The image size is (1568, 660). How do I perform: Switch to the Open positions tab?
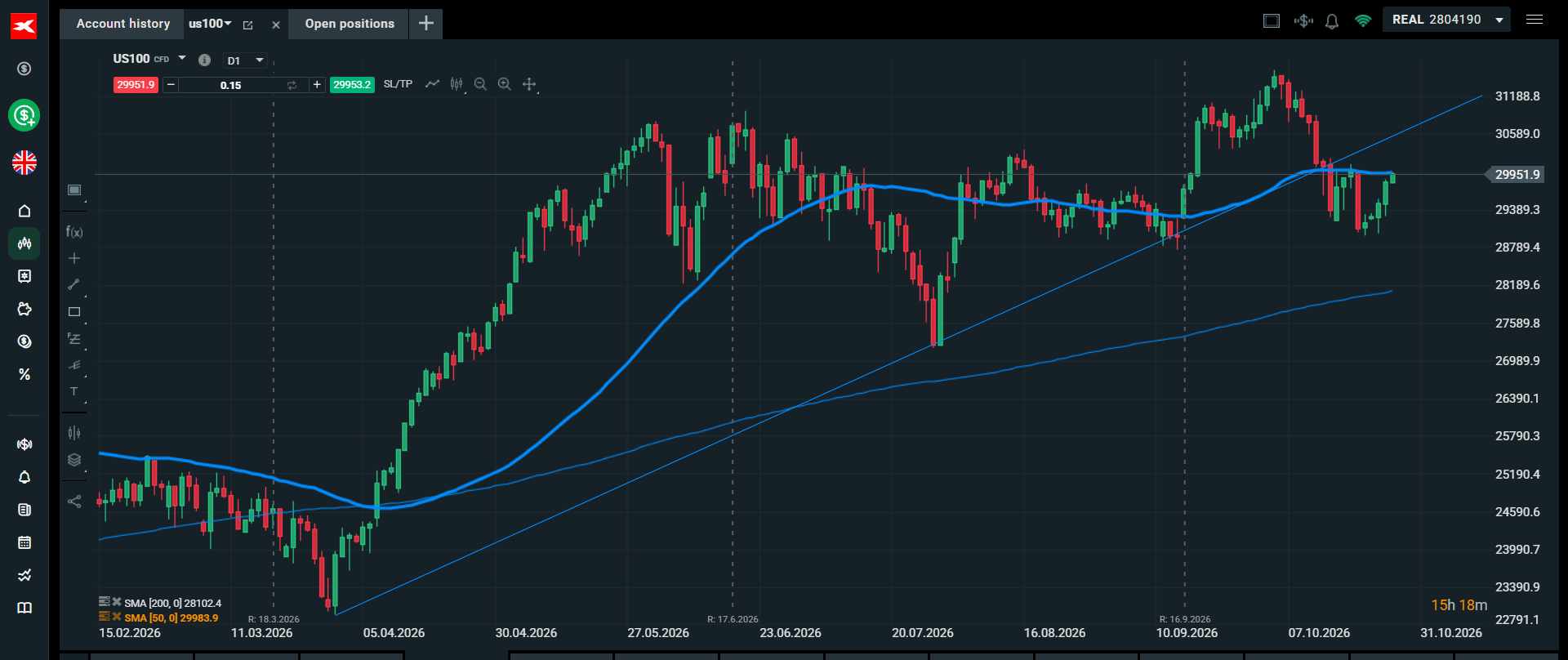(350, 24)
